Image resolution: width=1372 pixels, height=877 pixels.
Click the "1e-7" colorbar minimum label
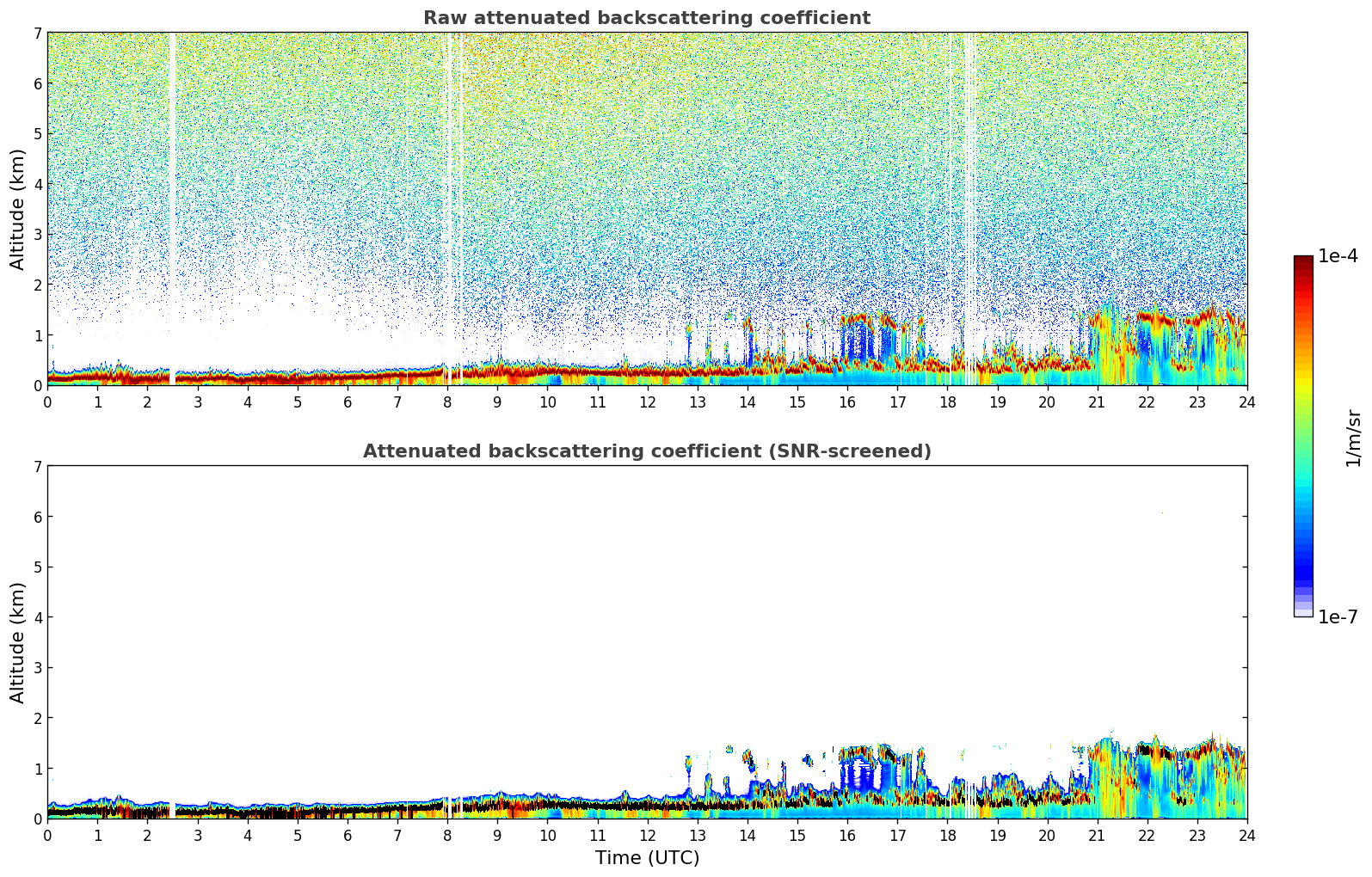1338,617
